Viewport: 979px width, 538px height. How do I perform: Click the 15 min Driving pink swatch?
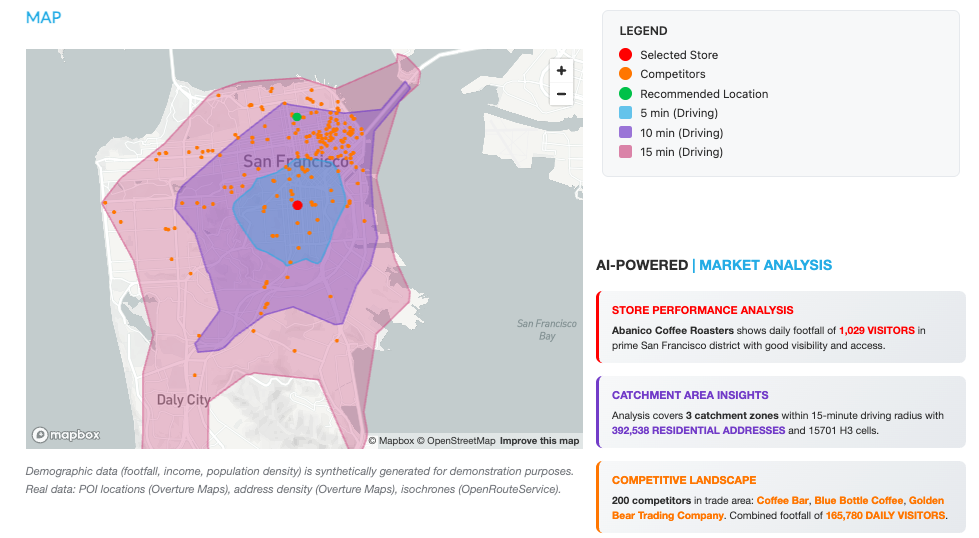625,152
